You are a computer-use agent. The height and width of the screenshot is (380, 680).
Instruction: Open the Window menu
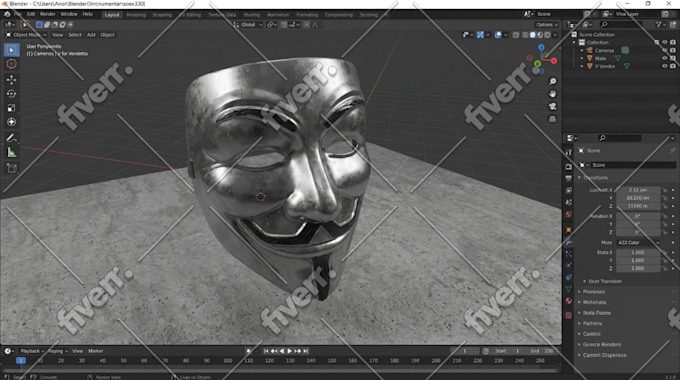pyautogui.click(x=69, y=14)
